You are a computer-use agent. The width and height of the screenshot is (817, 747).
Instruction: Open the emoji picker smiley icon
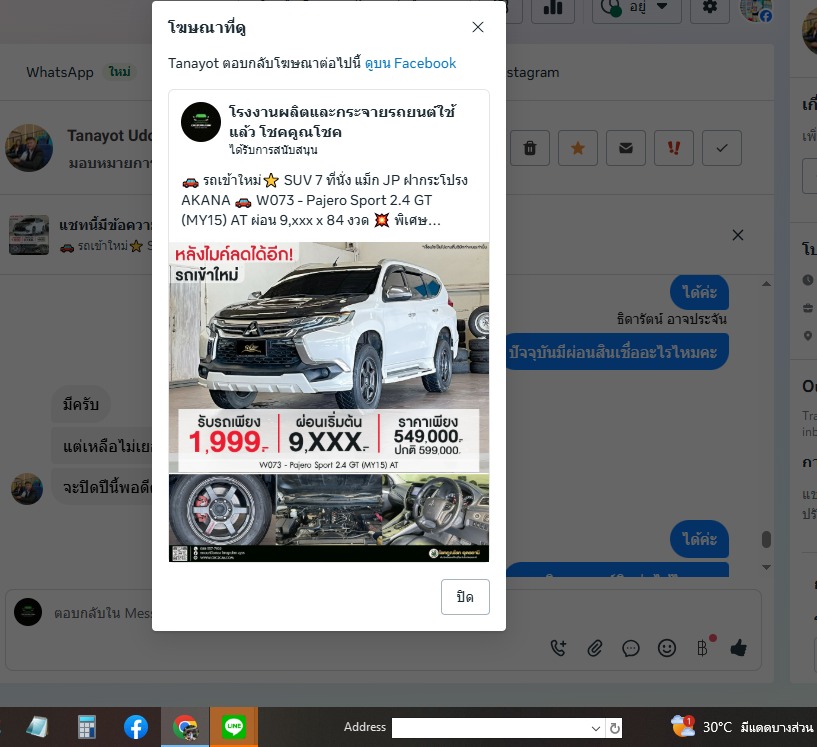pyautogui.click(x=666, y=648)
